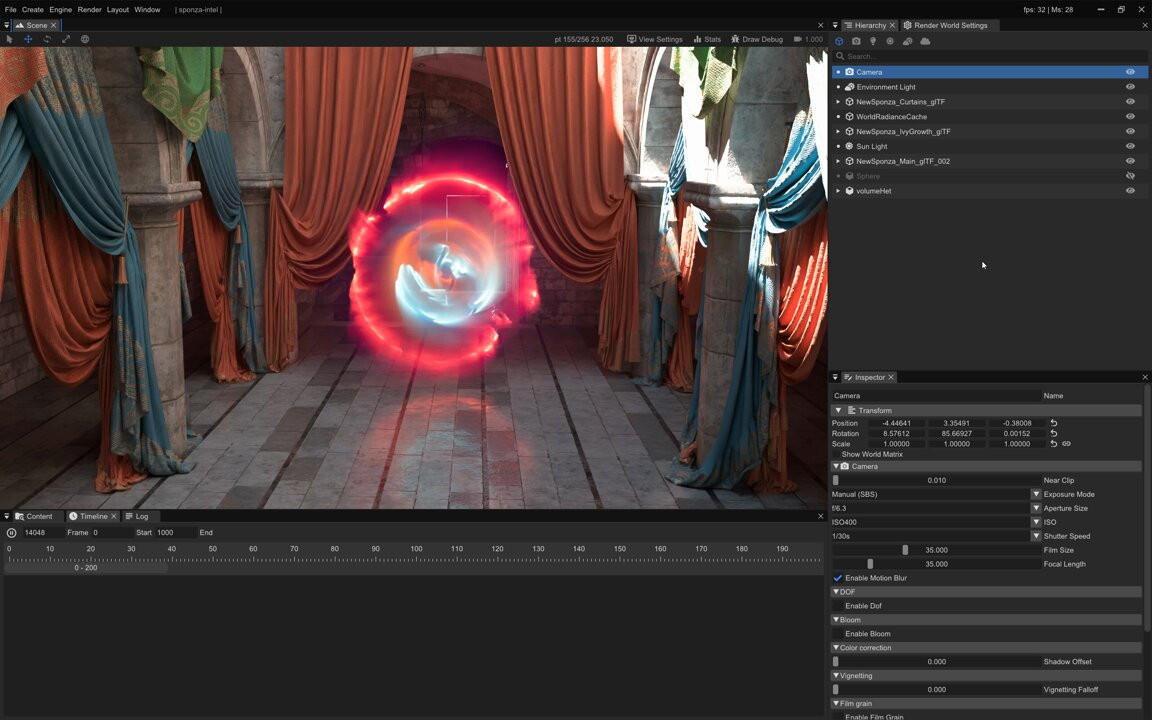This screenshot has width=1152, height=720.
Task: Click the Draw Debug button
Action: [x=757, y=39]
